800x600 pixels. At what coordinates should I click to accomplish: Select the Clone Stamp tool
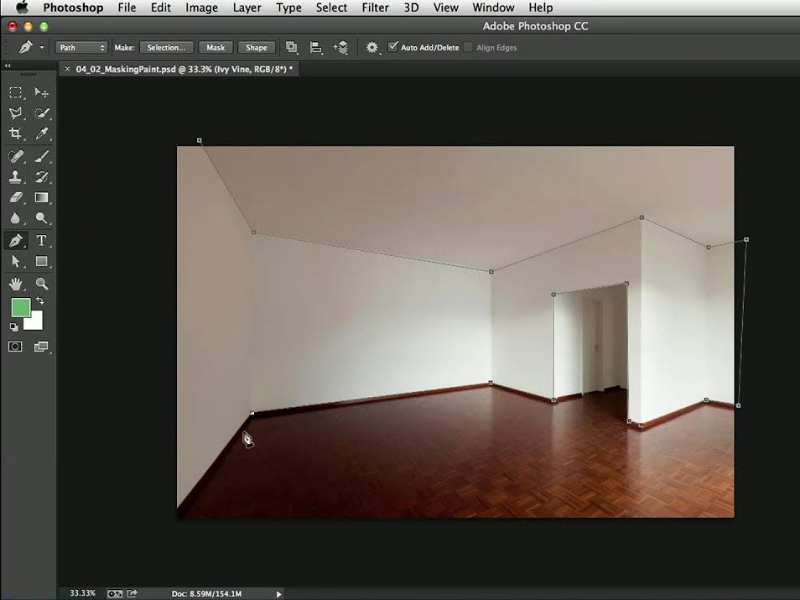pos(16,177)
